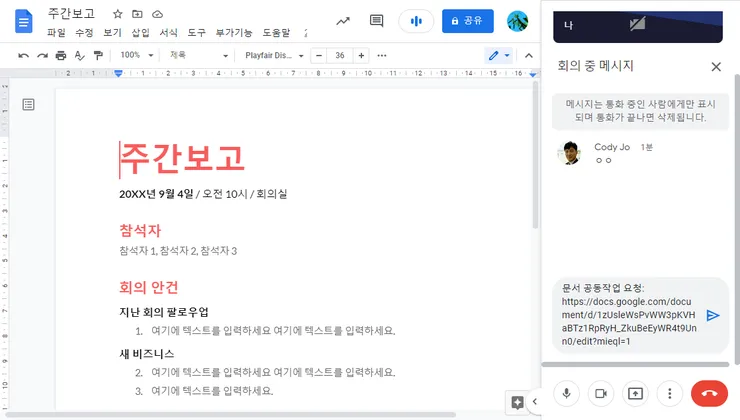Screen dimensions: 740x420
Task: Click the 지난 회의 팔로우업 subheading
Action: pyautogui.click(x=164, y=312)
